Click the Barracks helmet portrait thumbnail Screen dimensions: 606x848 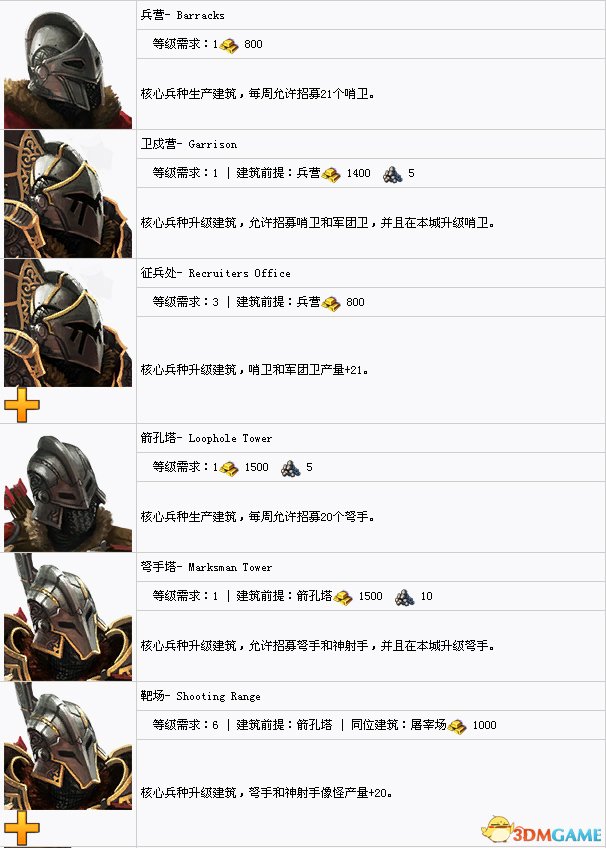[x=68, y=65]
